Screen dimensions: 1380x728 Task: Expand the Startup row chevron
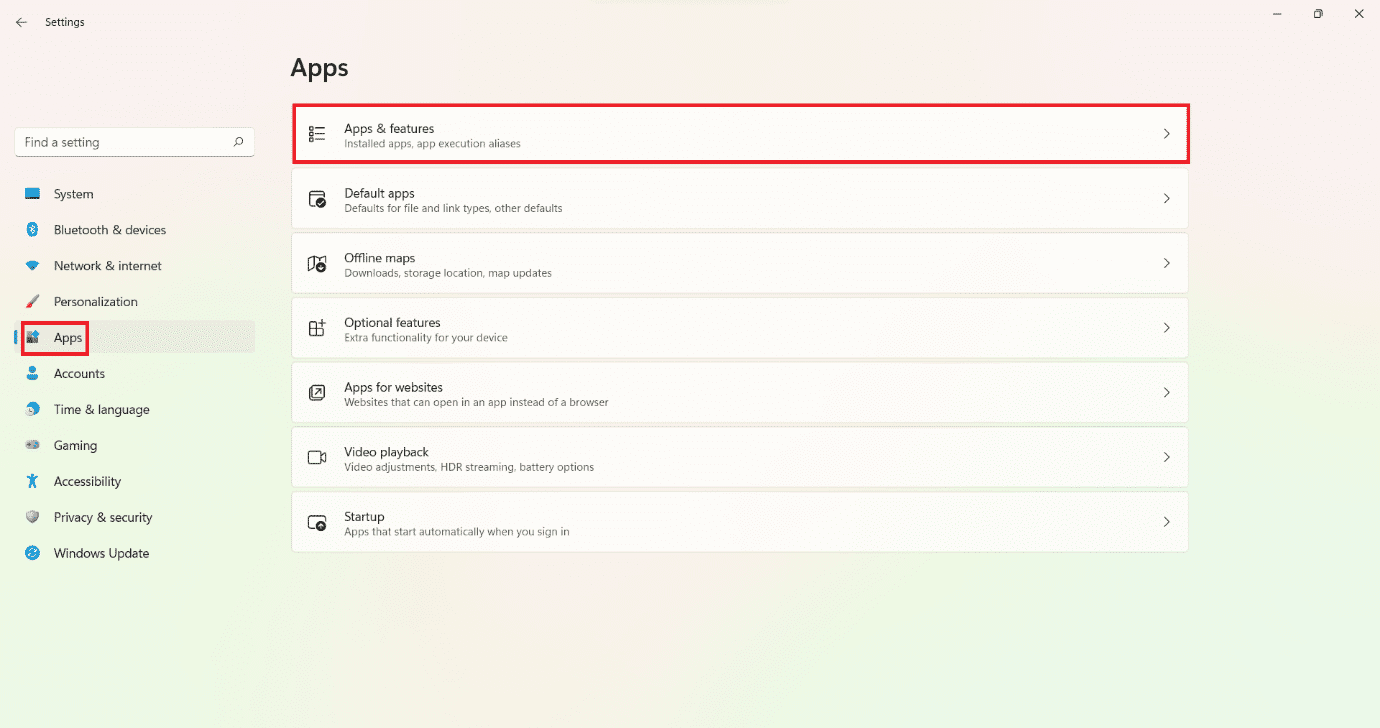1166,522
